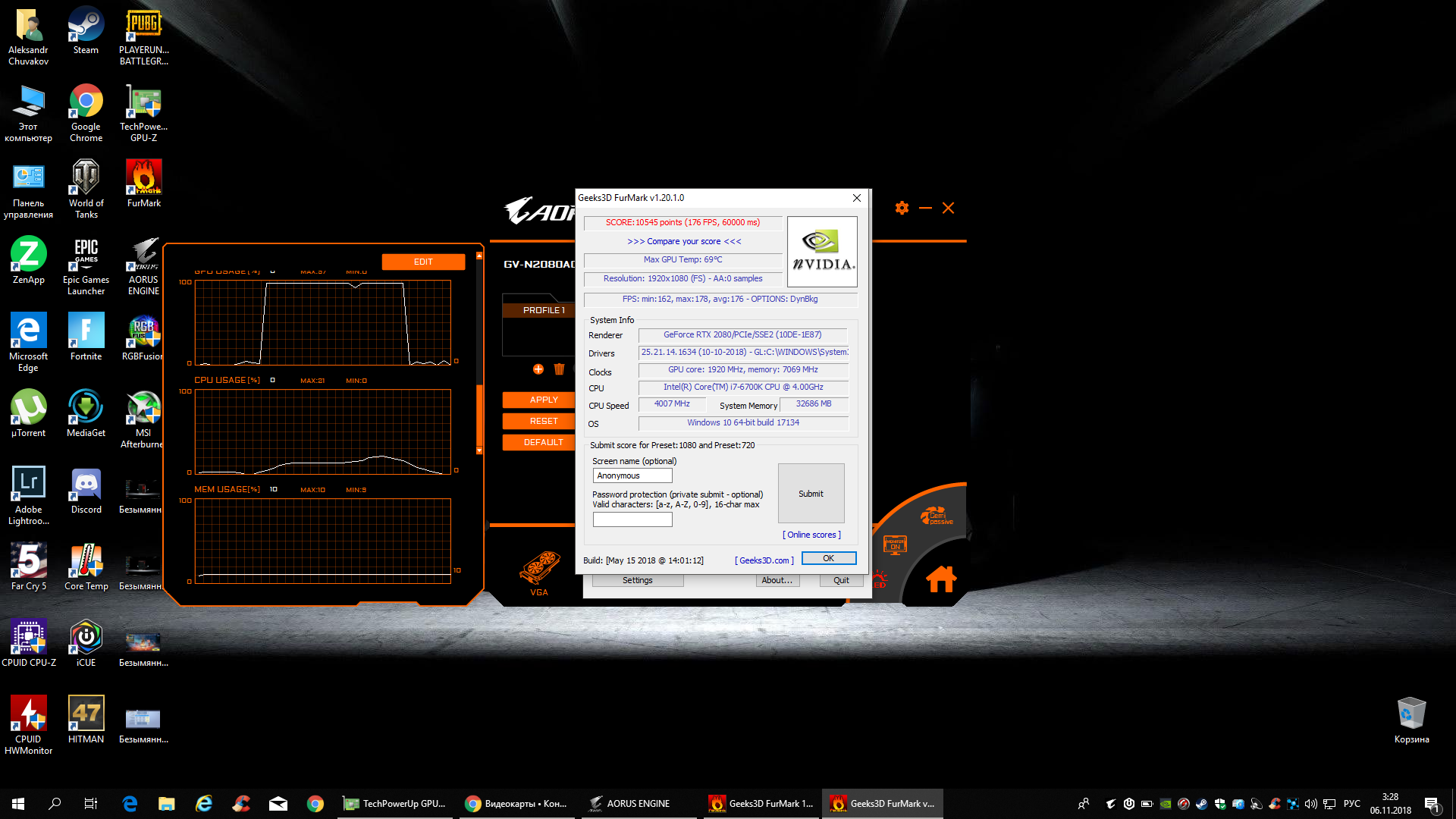Select the PROFILE 1 tab
Viewport: 1456px width, 819px height.
(544, 310)
